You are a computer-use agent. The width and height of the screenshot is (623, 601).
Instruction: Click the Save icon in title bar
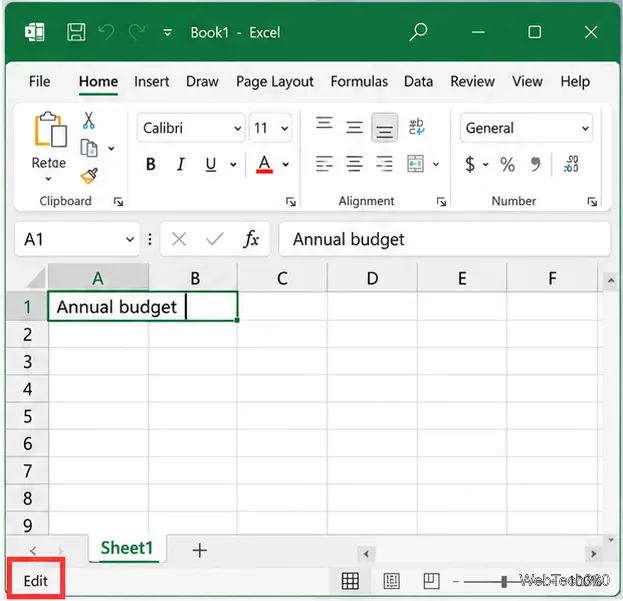(x=76, y=32)
